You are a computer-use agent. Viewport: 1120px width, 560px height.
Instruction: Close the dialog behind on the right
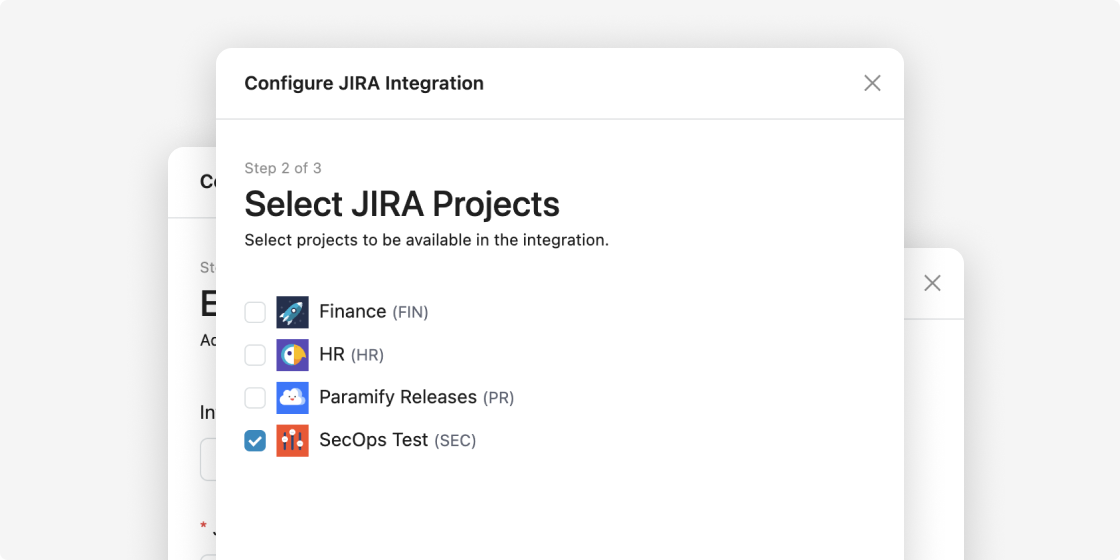click(932, 283)
